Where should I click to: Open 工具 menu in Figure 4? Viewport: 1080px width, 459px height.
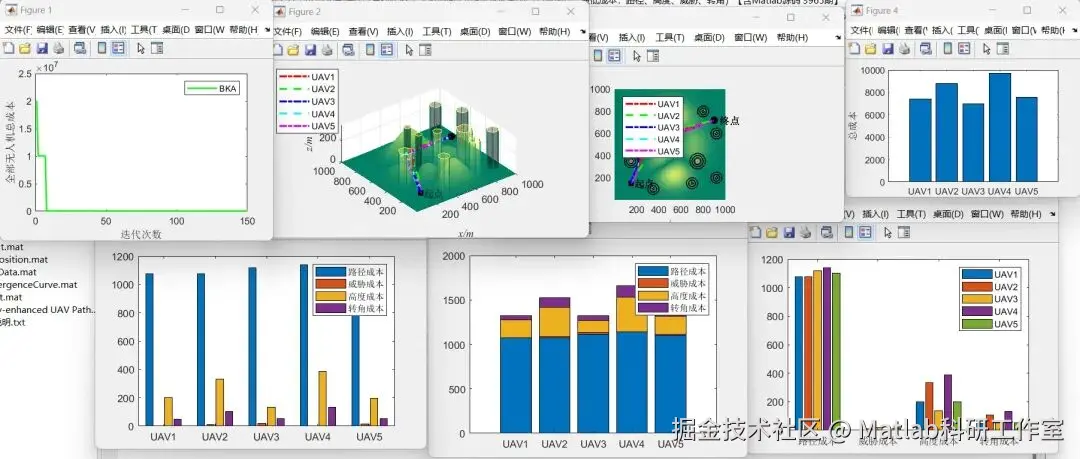click(x=967, y=30)
